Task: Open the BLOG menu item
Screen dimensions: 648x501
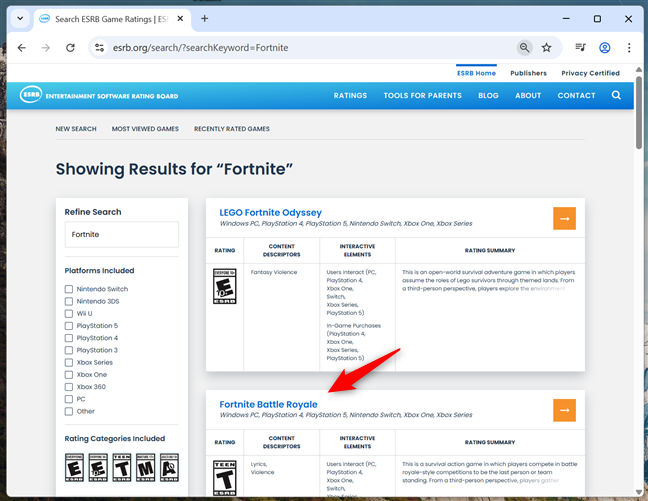Action: coord(488,95)
